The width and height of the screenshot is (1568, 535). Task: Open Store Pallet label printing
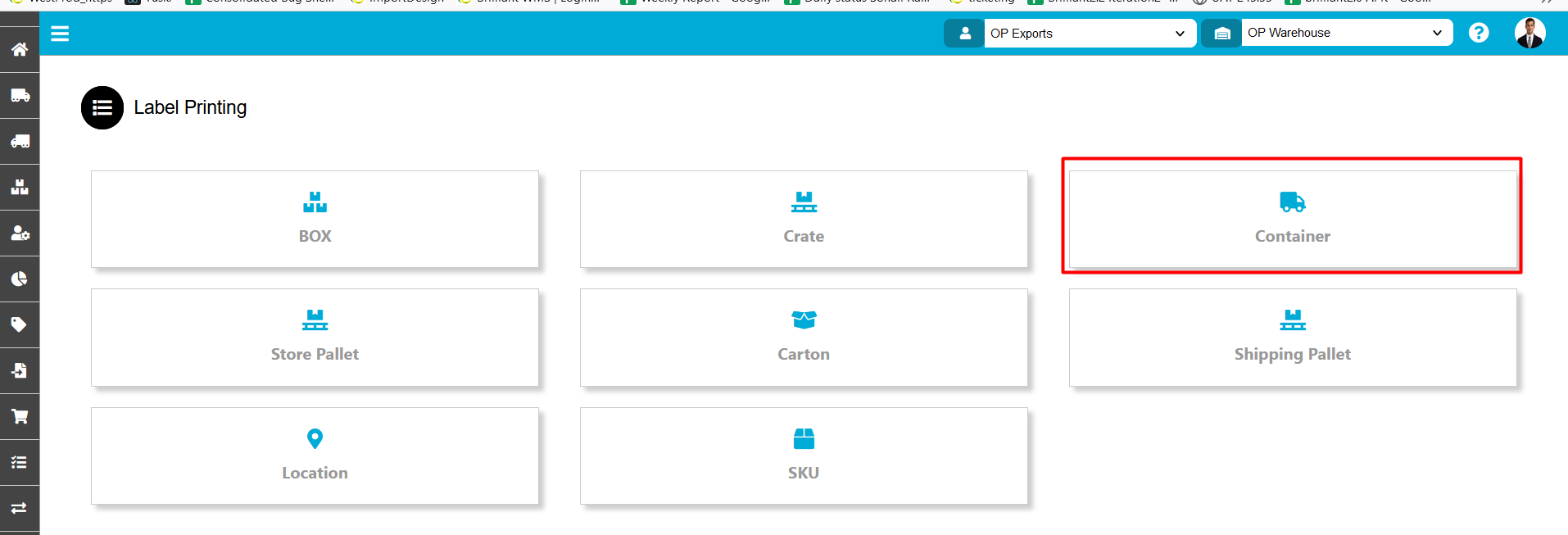[315, 338]
